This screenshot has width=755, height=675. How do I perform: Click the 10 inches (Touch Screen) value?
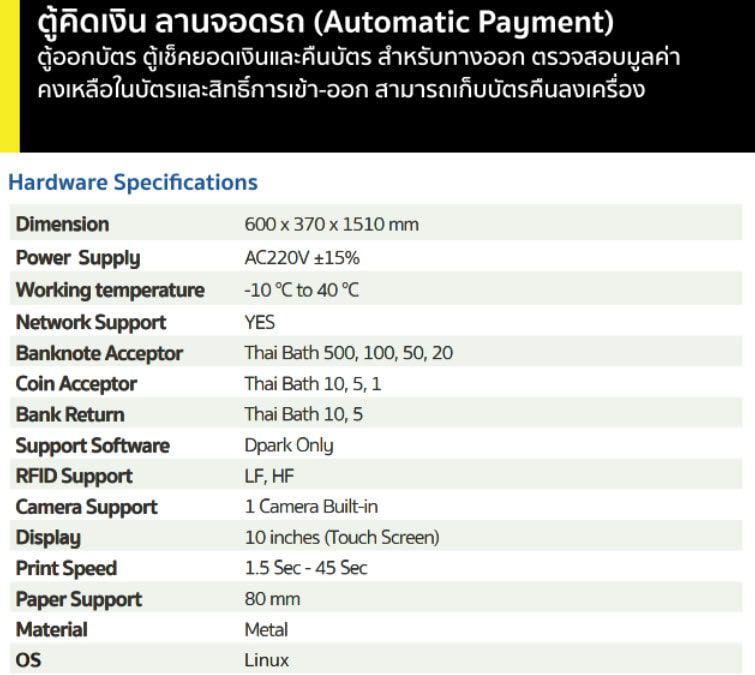tap(341, 537)
